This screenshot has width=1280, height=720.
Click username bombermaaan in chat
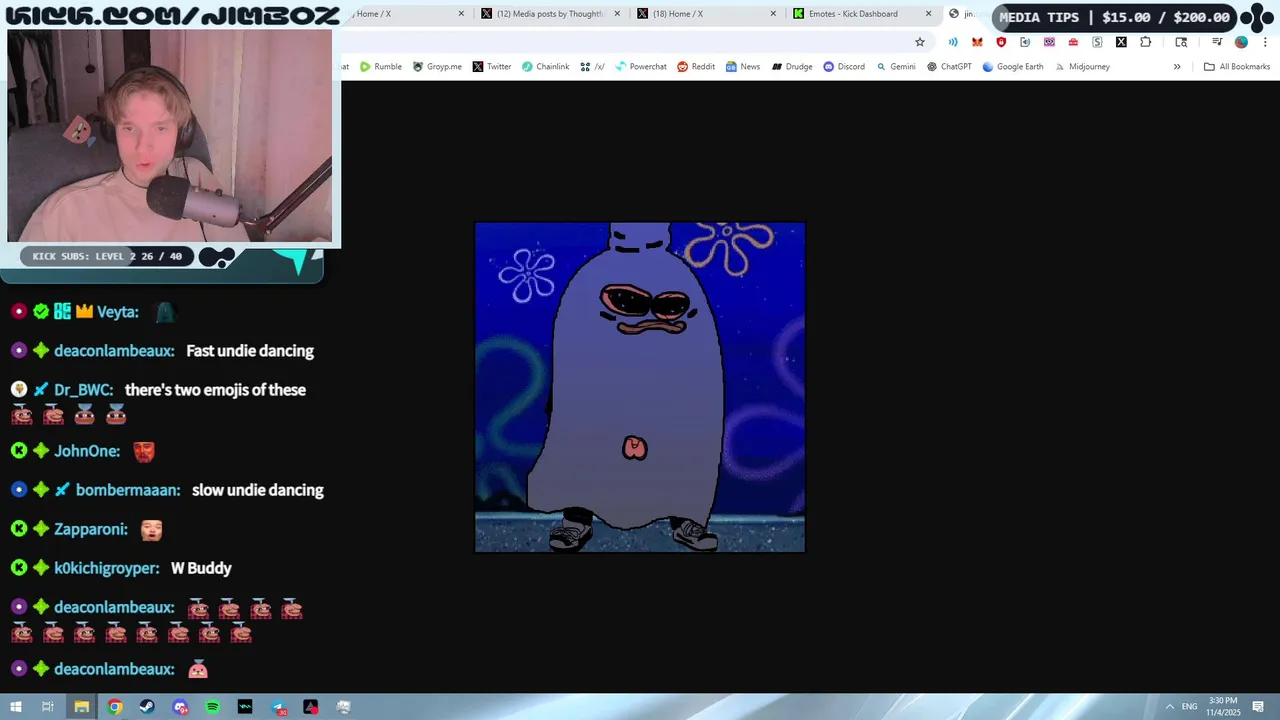(128, 490)
